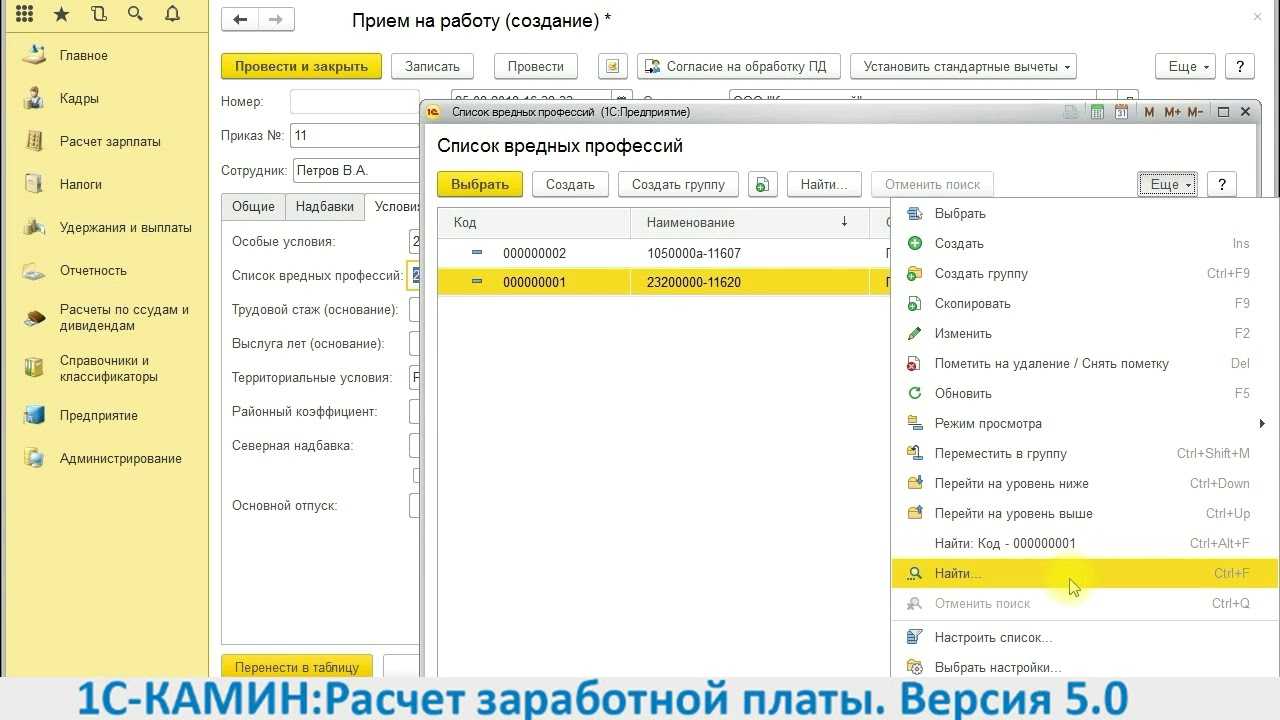Open the calendar icon in dialog title bar

1121,112
